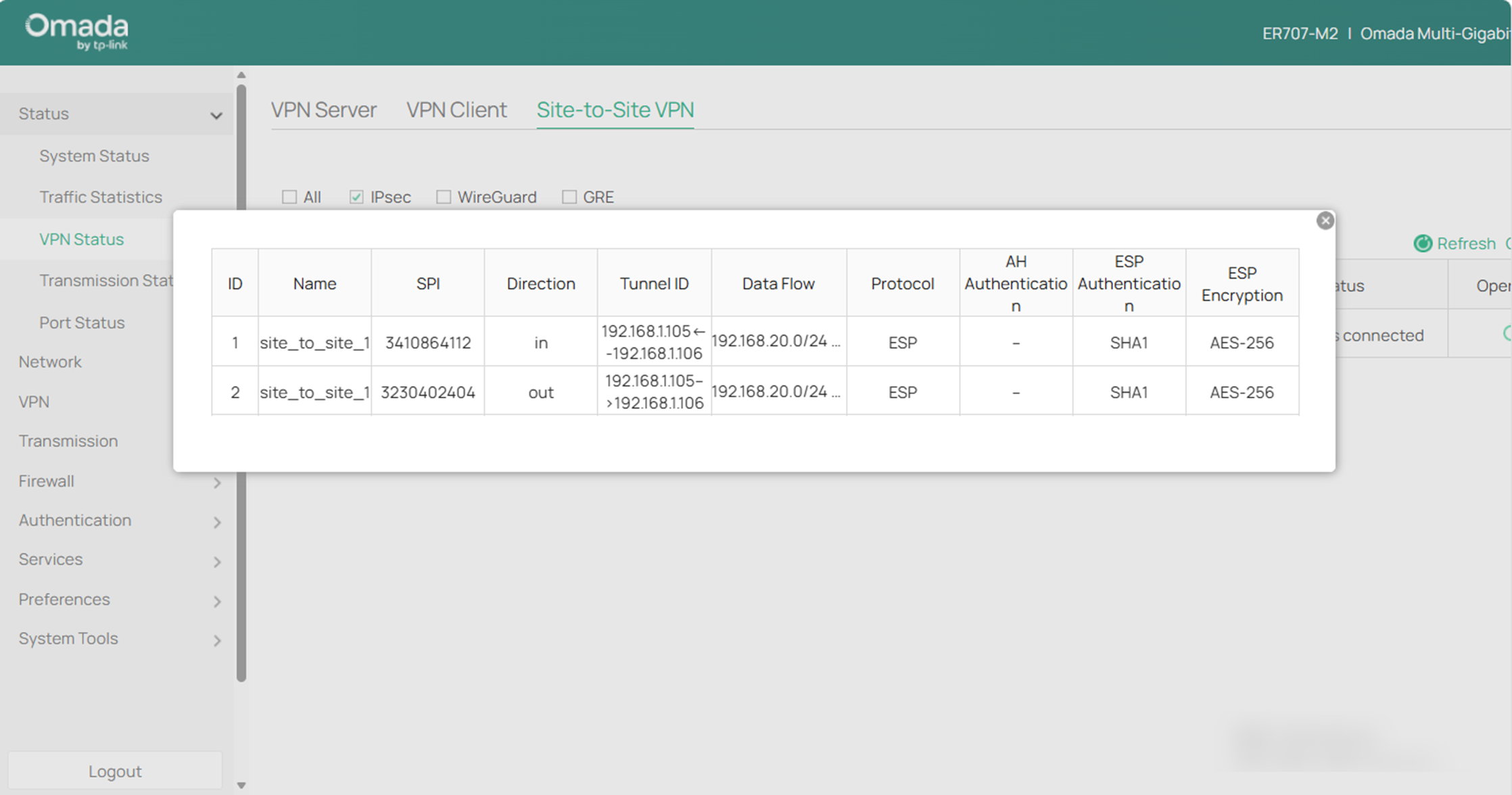Click the green circular Refresh icon

pyautogui.click(x=1423, y=244)
